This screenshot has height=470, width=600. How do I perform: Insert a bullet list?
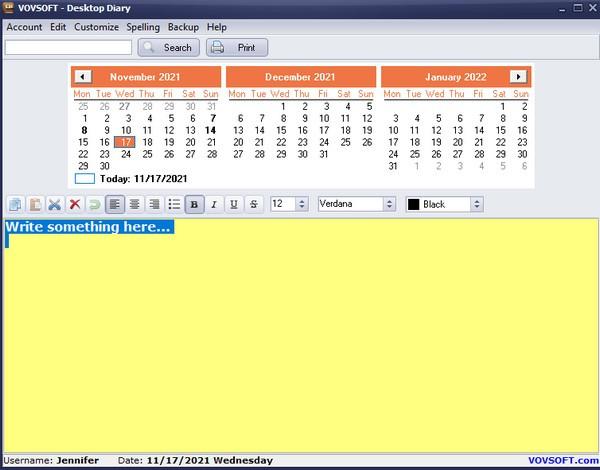point(174,204)
